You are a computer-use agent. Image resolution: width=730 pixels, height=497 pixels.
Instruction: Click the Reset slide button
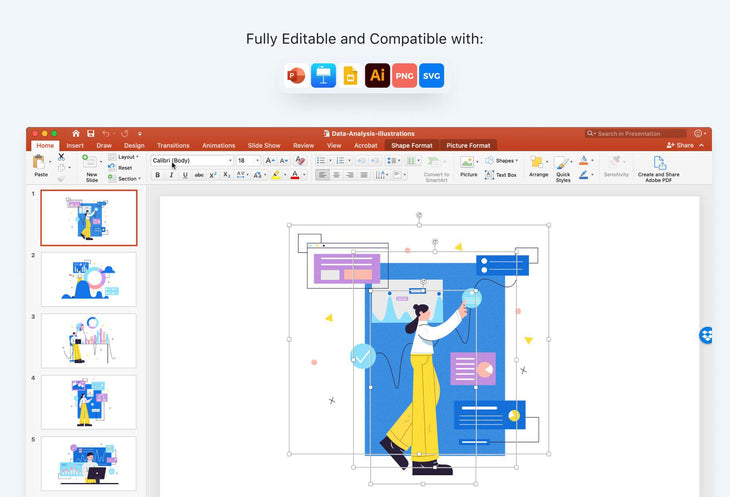click(124, 168)
